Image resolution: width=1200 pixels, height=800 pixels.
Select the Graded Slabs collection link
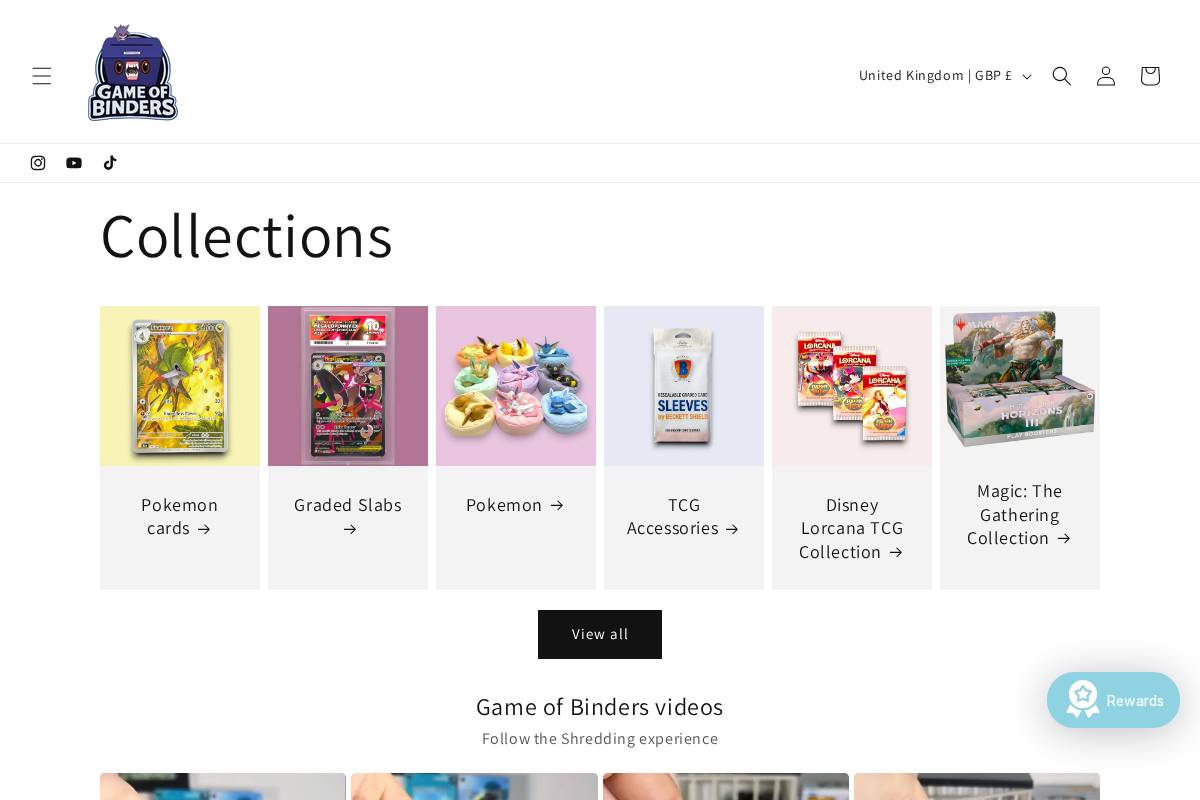point(348,517)
